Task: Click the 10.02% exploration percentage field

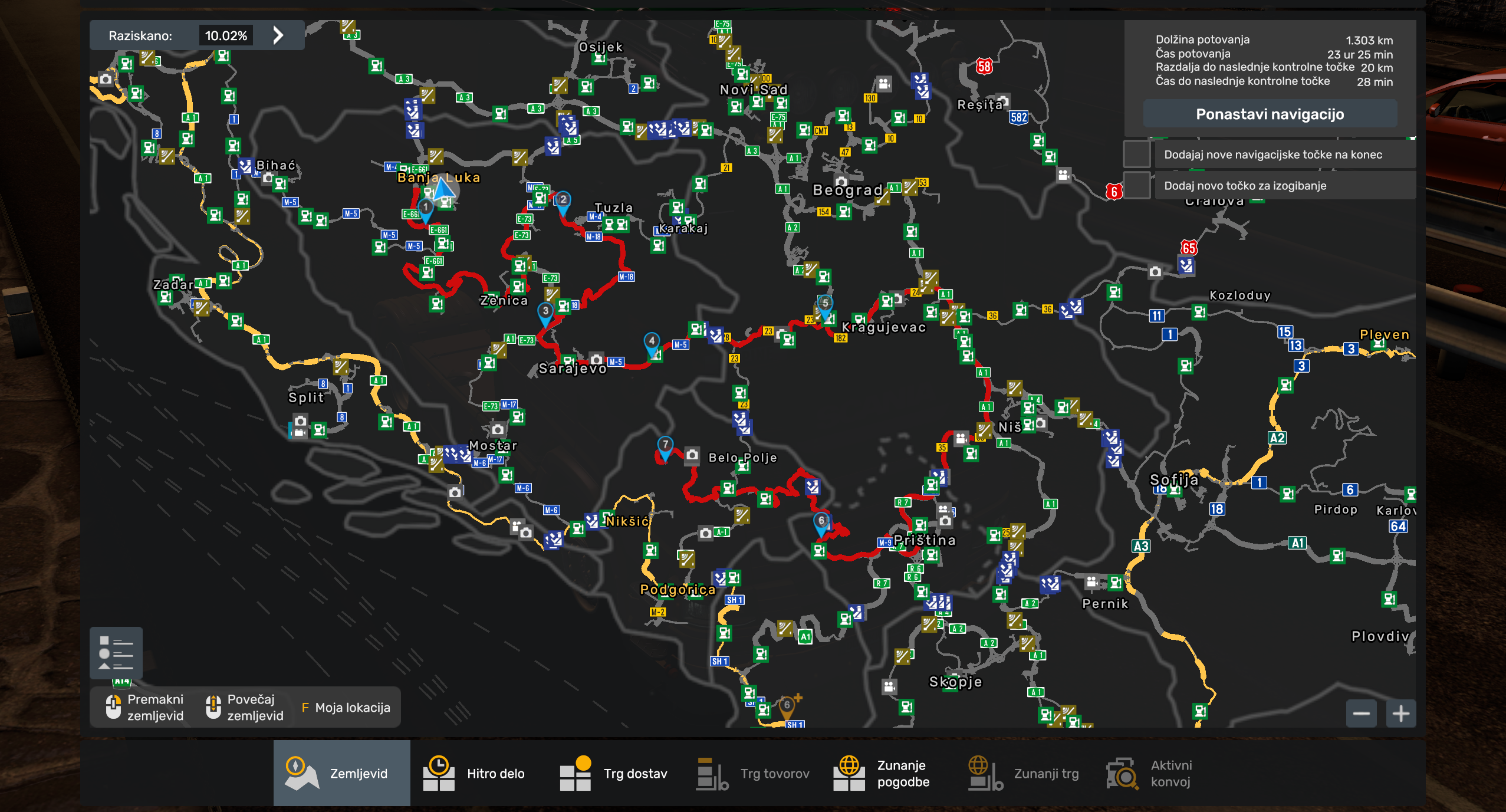Action: pyautogui.click(x=226, y=35)
